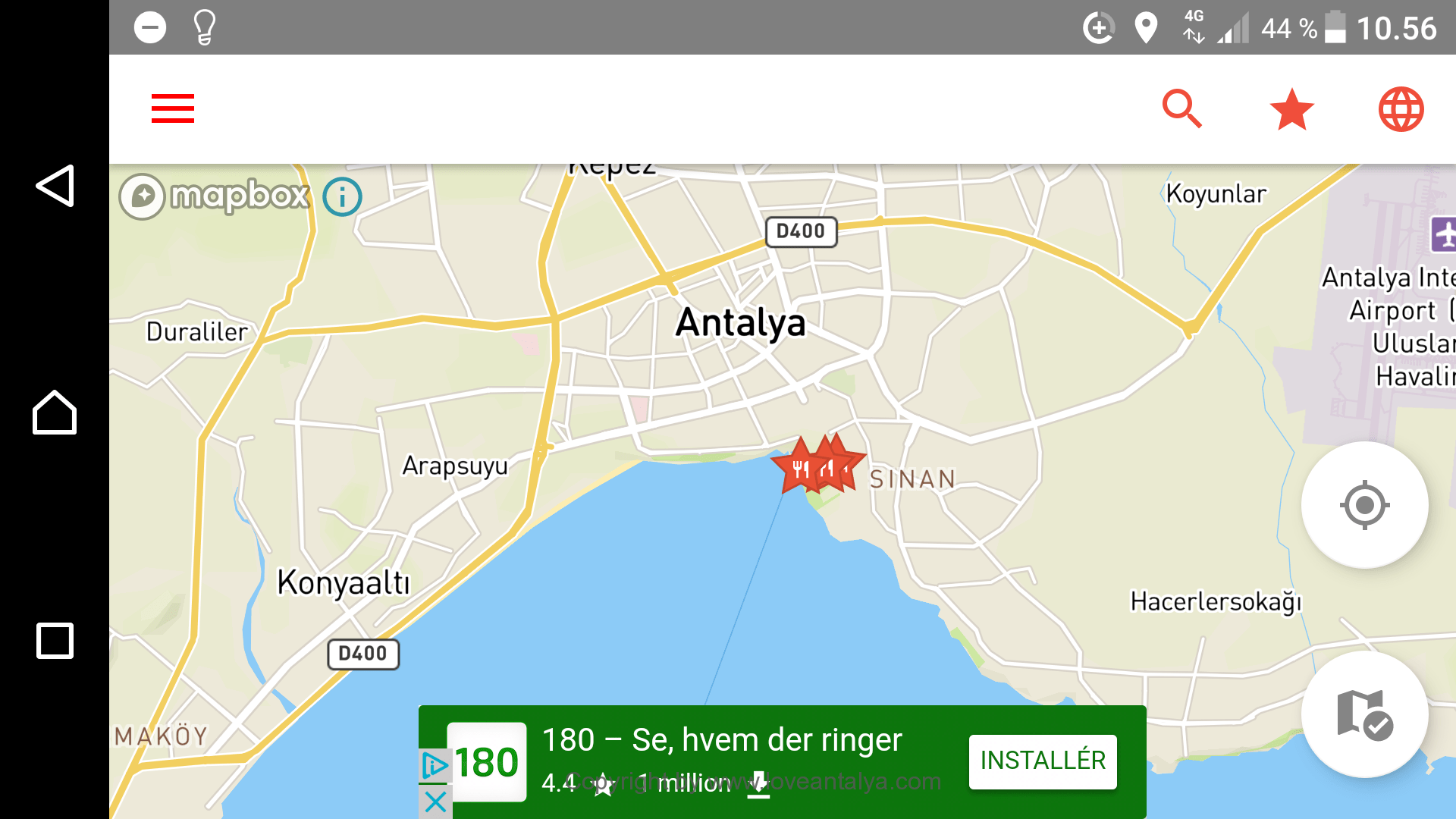Open the Mapbox info circle icon
1456x819 pixels.
click(342, 197)
